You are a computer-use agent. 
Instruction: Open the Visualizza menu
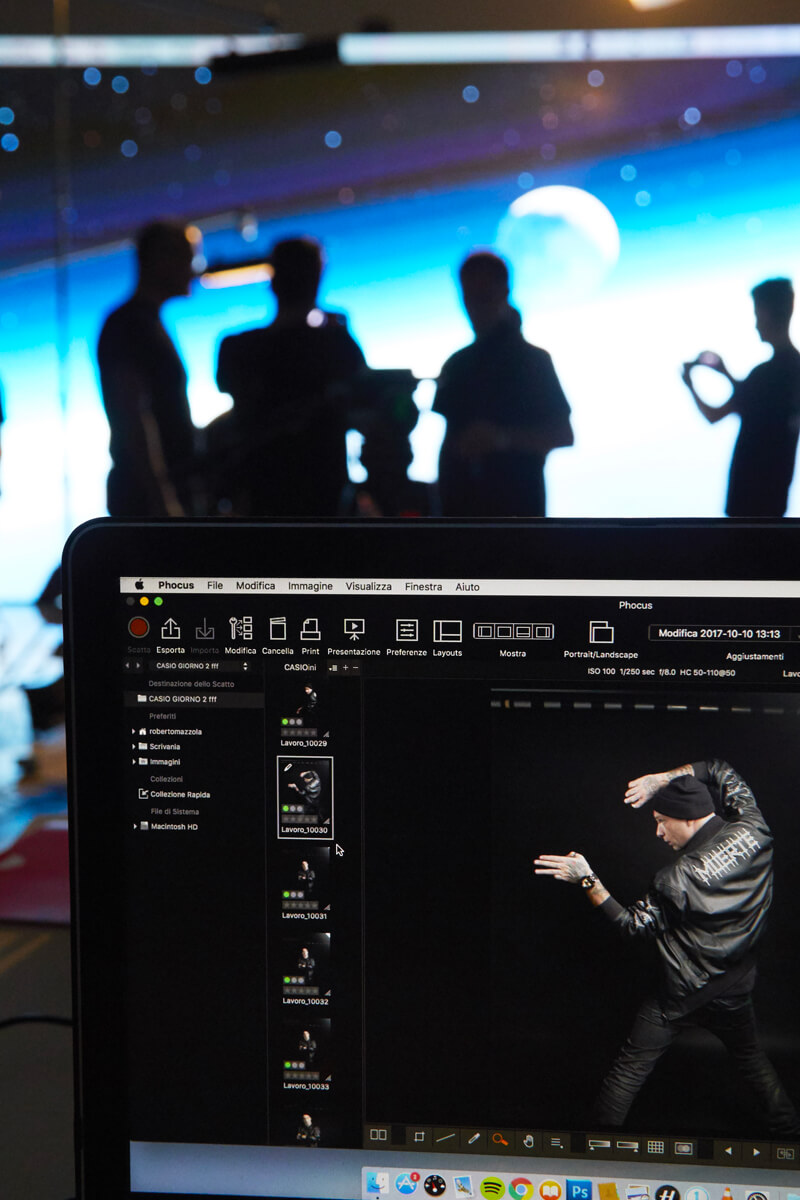point(368,586)
